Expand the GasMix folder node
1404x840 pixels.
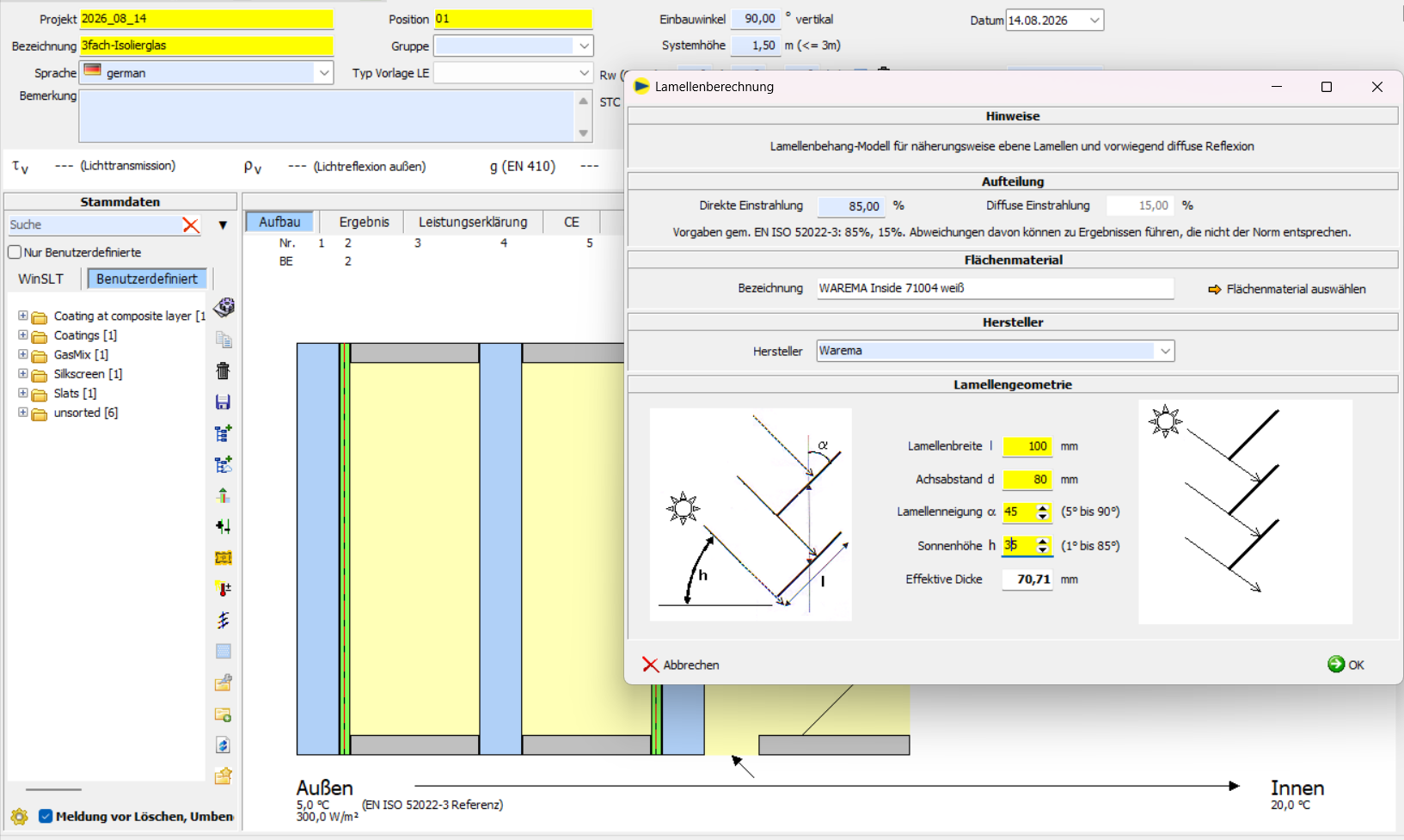[23, 353]
